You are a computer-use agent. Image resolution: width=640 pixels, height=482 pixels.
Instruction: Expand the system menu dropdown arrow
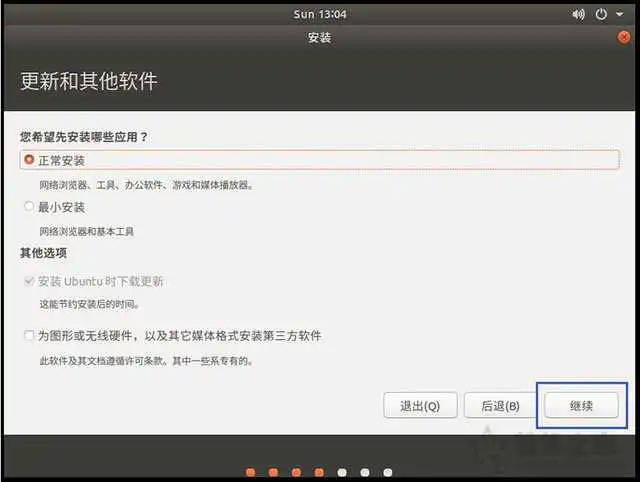[620, 14]
